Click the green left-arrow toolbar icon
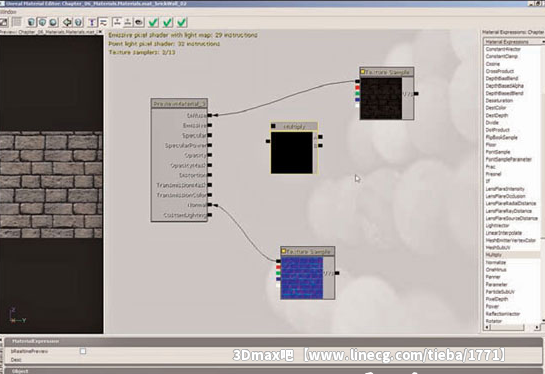Screen dimensions: 545x374 [67, 22]
